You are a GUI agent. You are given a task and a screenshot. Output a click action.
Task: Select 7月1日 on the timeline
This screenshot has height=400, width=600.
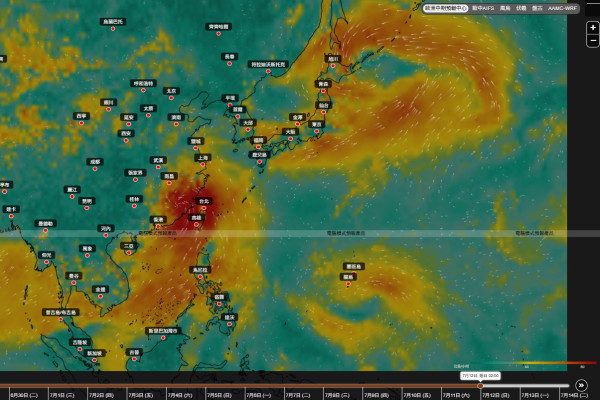[62, 395]
